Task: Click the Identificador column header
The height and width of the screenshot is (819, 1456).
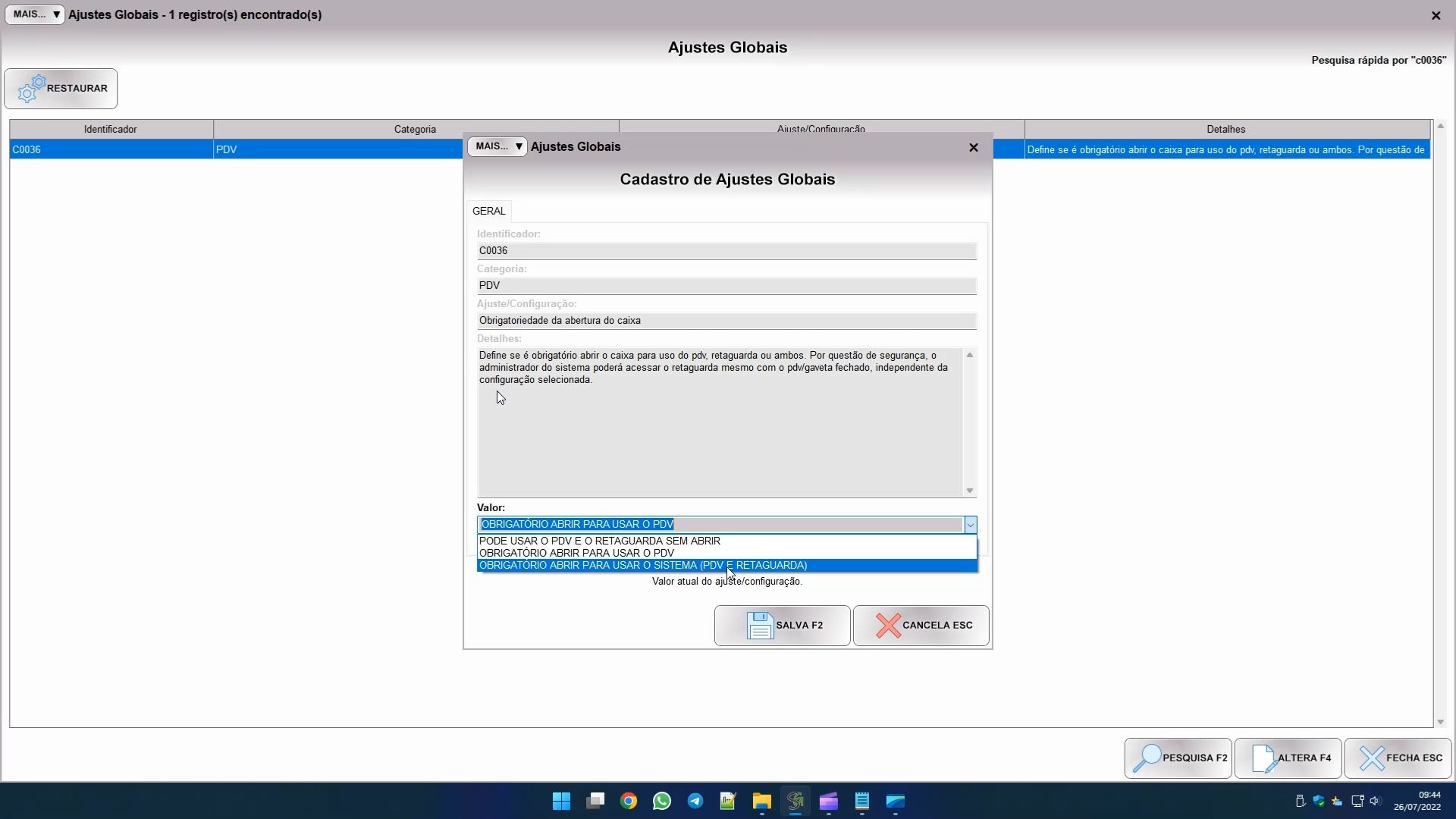Action: [110, 129]
